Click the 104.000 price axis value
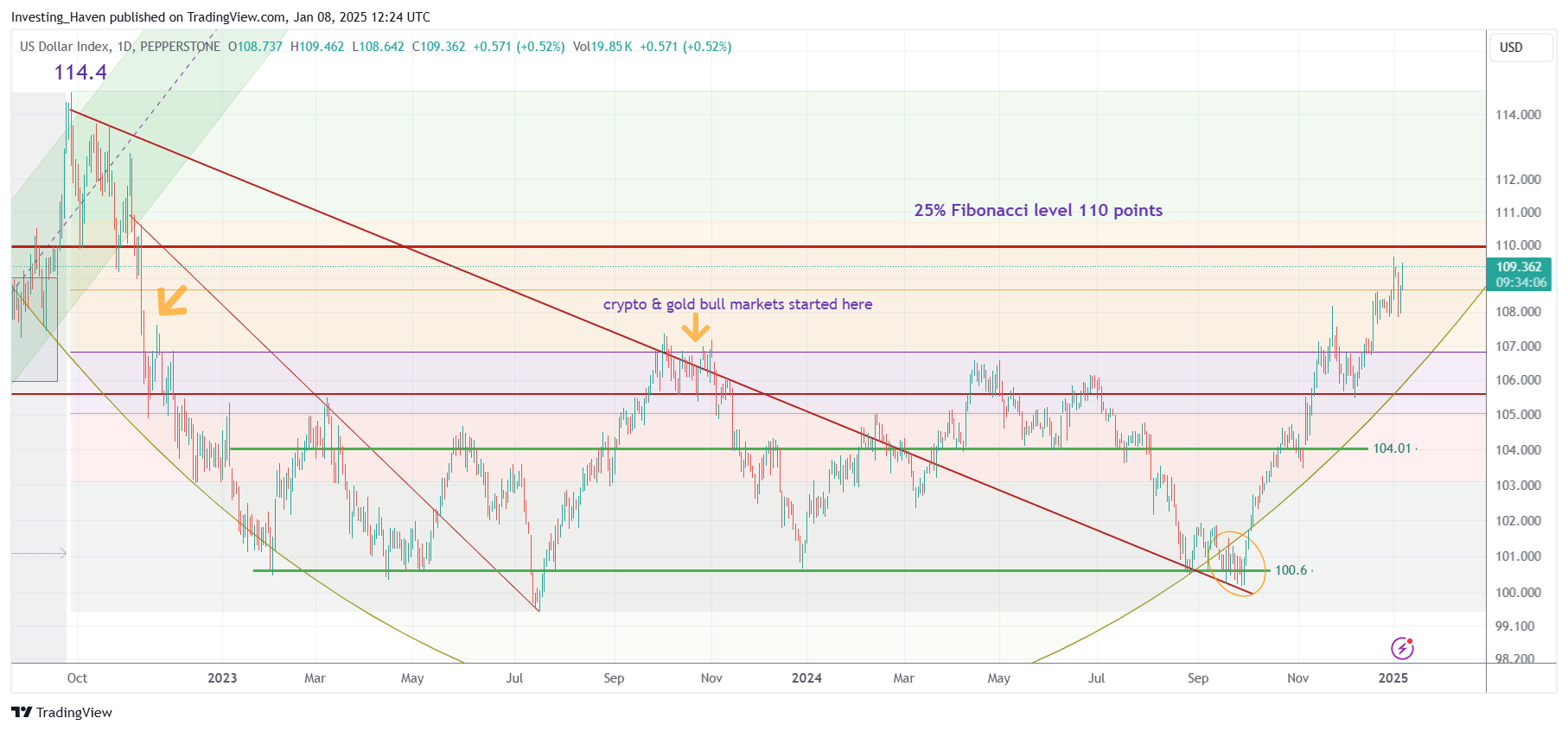The height and width of the screenshot is (731, 1568). pos(1518,450)
